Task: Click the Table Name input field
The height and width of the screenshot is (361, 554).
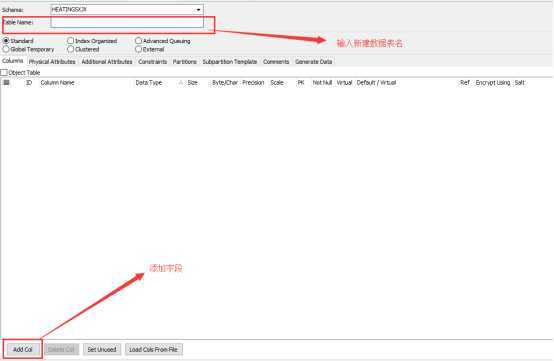Action: [127, 22]
